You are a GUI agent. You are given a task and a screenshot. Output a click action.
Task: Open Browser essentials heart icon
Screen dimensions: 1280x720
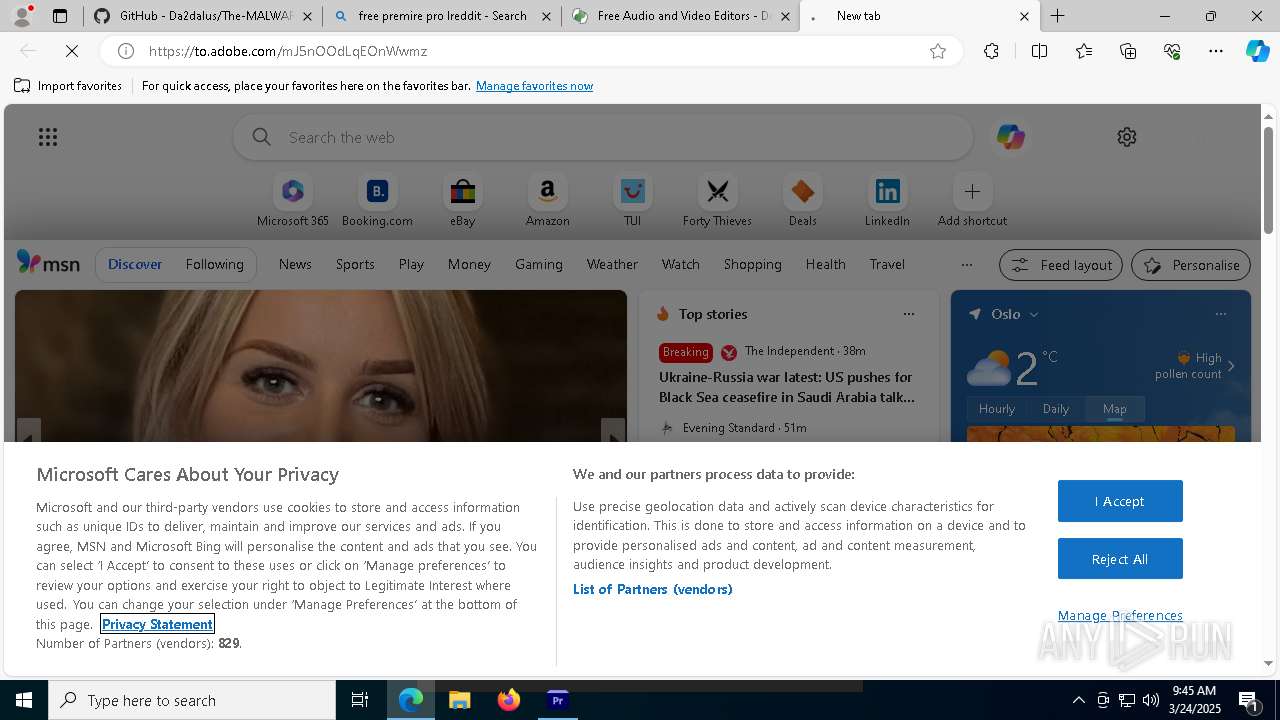point(1172,51)
